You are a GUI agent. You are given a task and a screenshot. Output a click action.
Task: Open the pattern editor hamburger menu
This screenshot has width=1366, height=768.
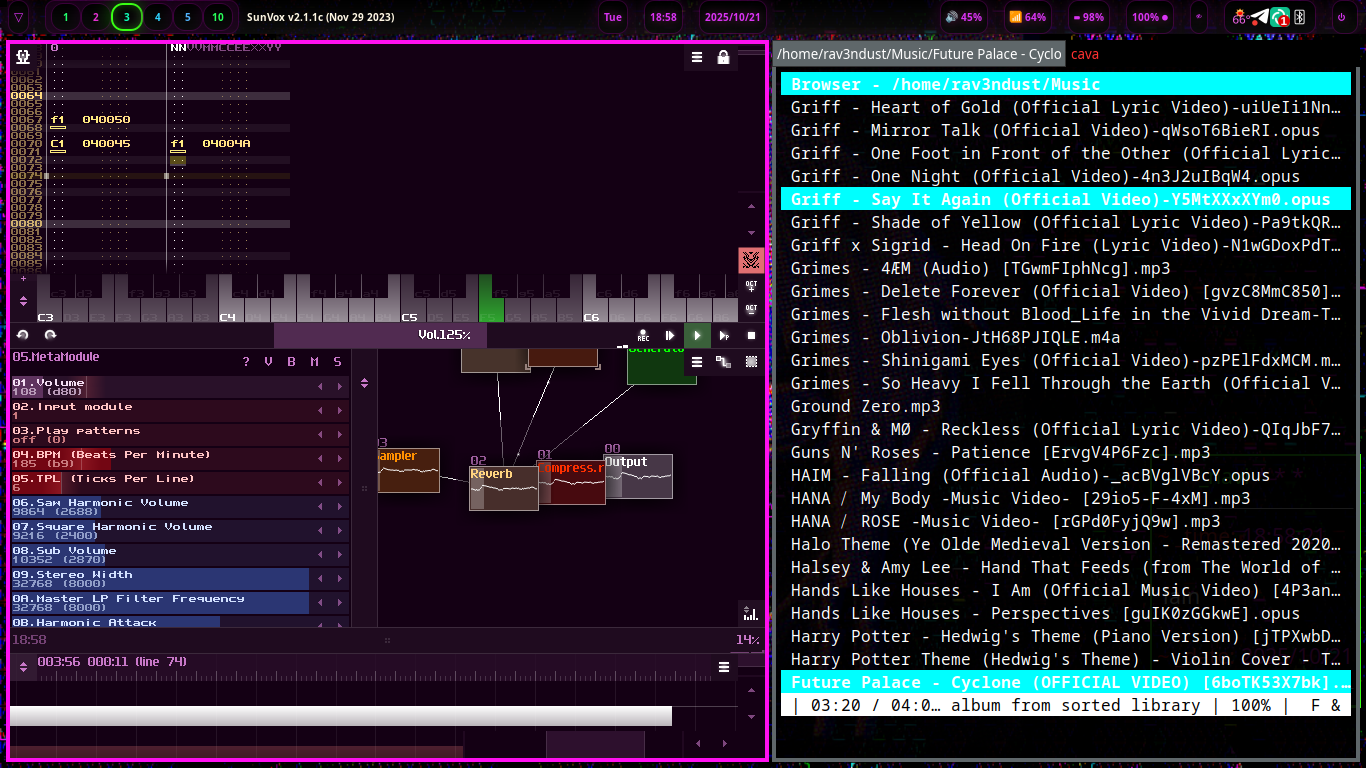pyautogui.click(x=697, y=58)
